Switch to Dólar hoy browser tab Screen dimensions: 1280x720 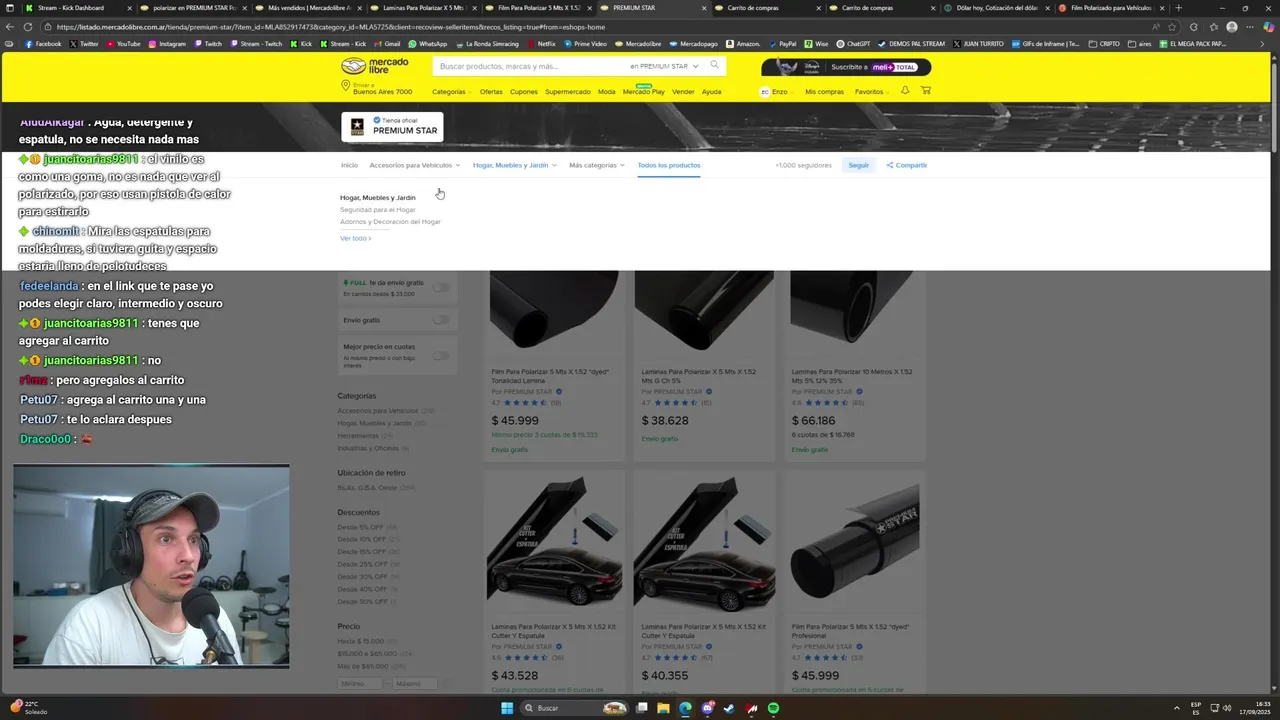point(995,8)
